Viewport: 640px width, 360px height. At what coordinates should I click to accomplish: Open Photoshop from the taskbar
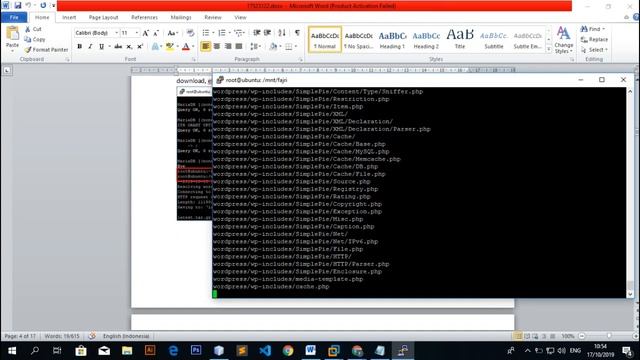(196, 350)
